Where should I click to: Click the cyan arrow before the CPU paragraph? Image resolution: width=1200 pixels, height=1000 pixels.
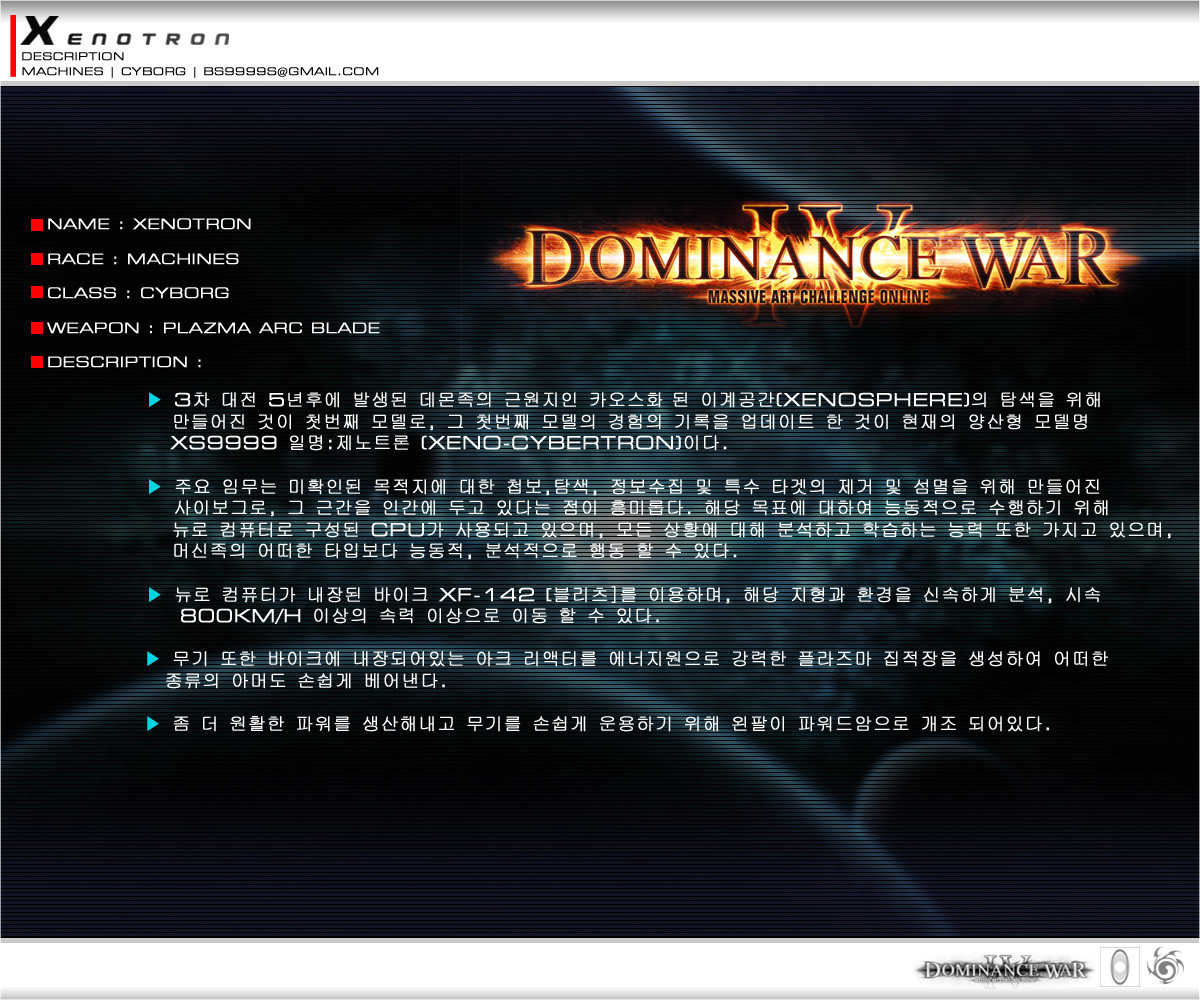(x=154, y=487)
